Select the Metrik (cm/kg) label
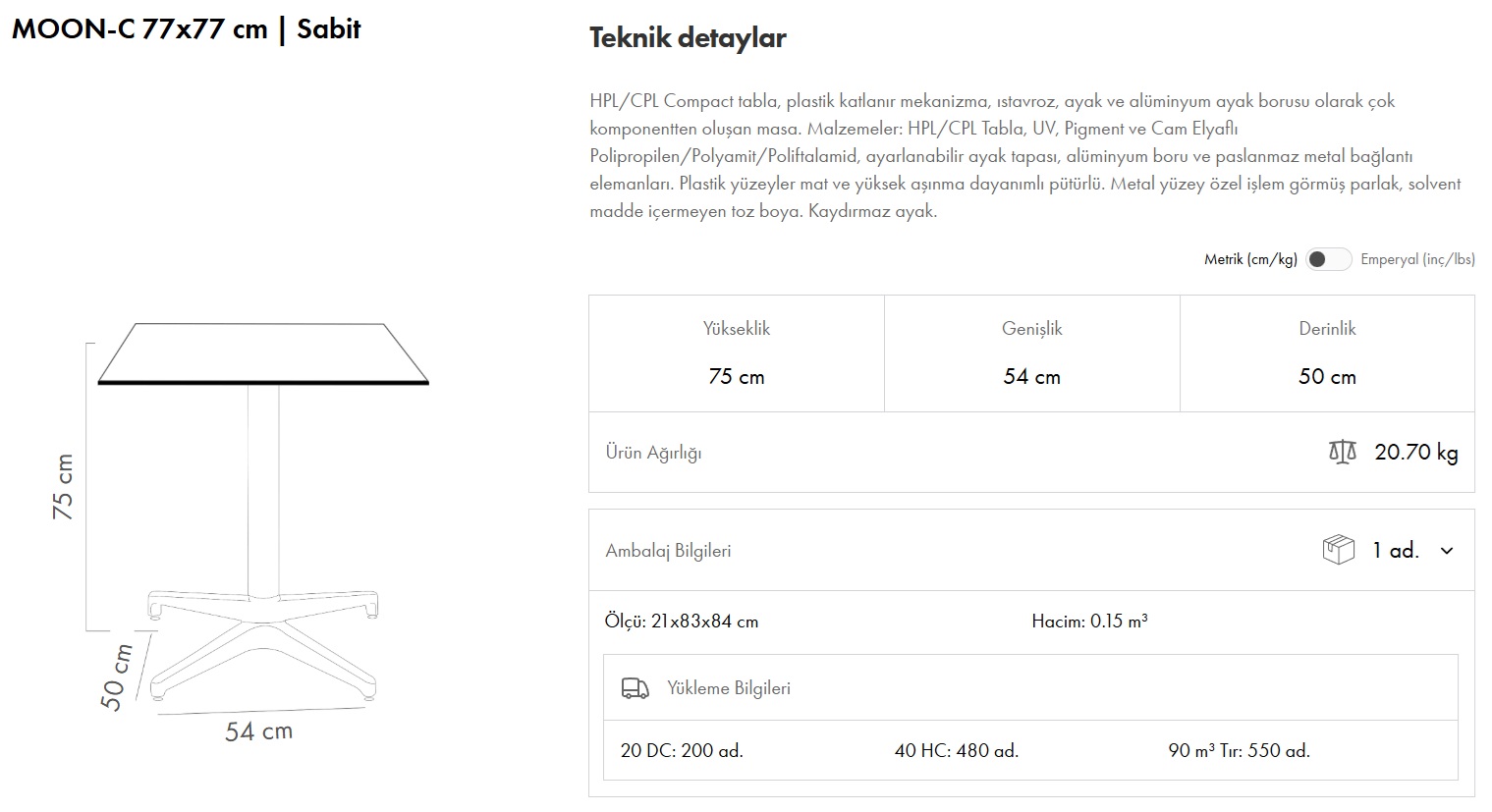Viewport: 1492px width, 812px height. click(x=1250, y=259)
